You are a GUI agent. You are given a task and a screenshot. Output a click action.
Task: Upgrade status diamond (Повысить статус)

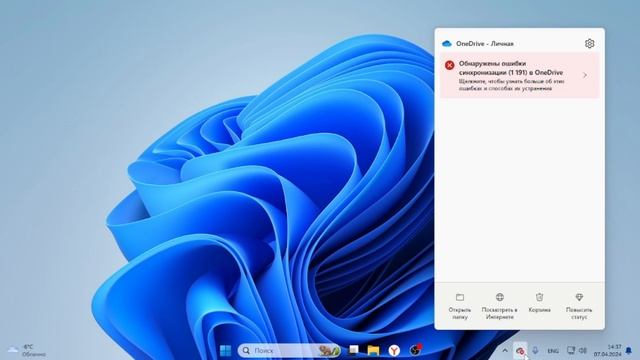click(x=579, y=305)
